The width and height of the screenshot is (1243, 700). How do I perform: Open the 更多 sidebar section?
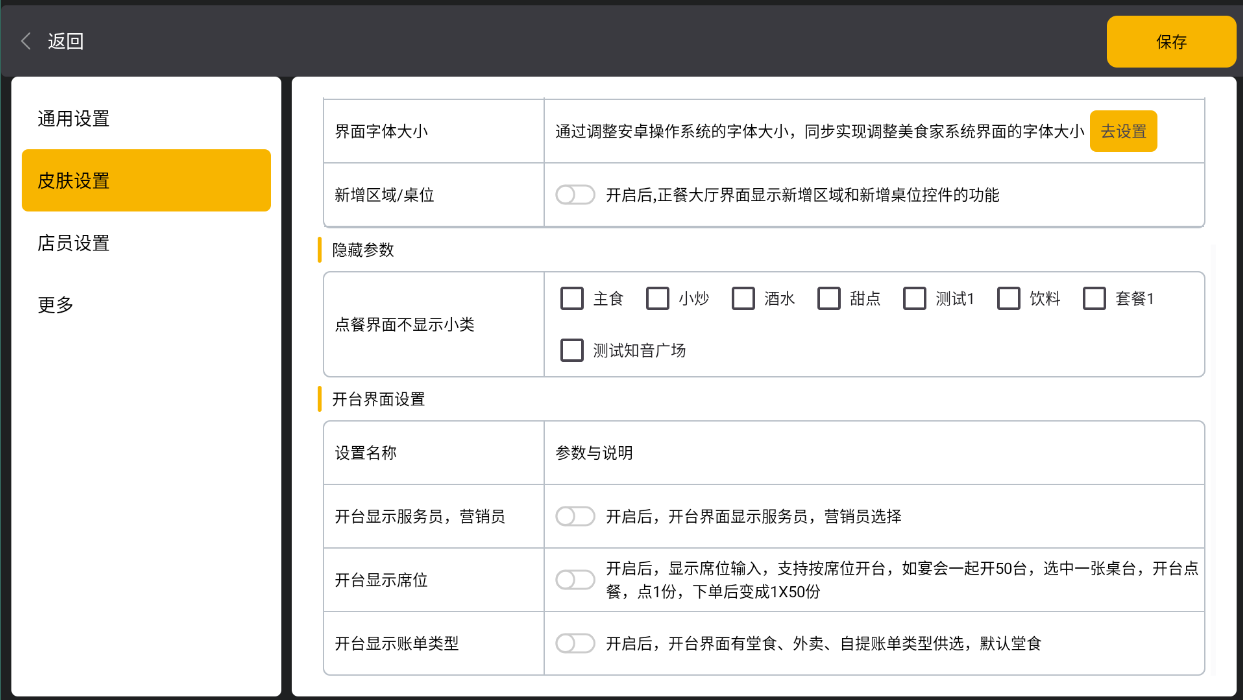tap(56, 305)
